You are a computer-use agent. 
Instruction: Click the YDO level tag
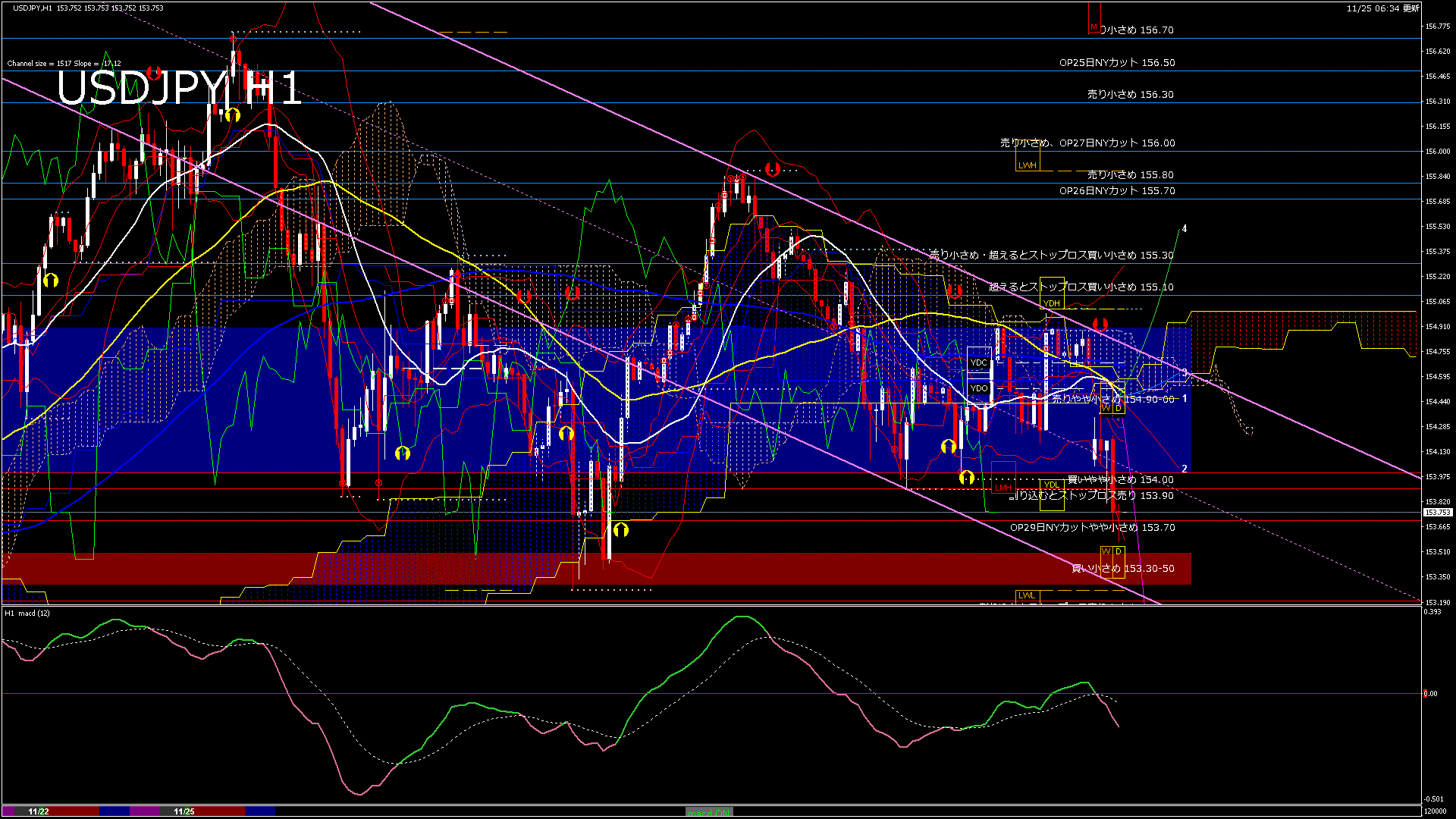pyautogui.click(x=978, y=388)
